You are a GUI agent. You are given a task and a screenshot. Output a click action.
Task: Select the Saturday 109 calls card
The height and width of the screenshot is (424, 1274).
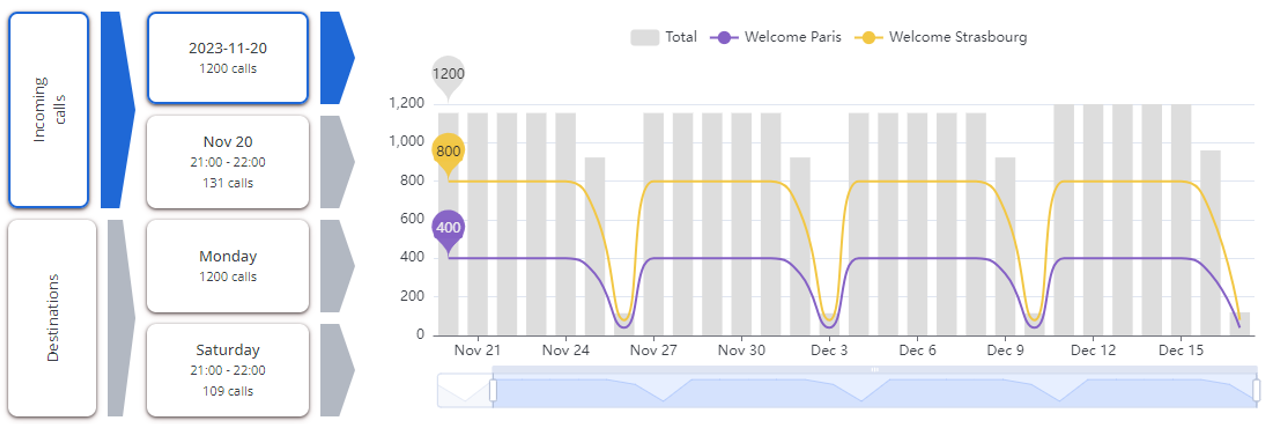tap(227, 370)
